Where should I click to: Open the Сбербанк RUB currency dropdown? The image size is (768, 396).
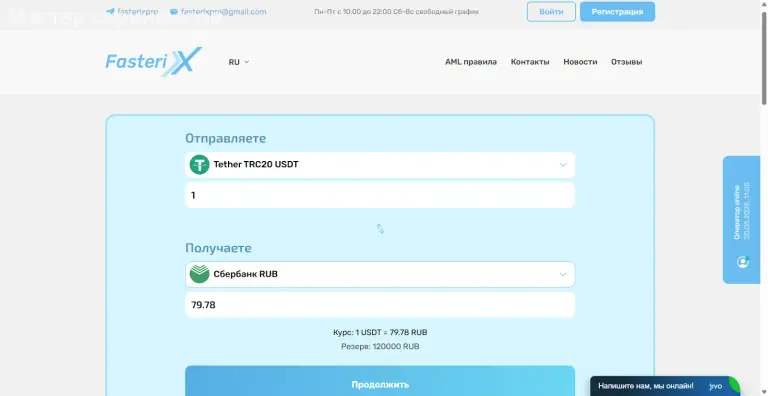coord(380,274)
